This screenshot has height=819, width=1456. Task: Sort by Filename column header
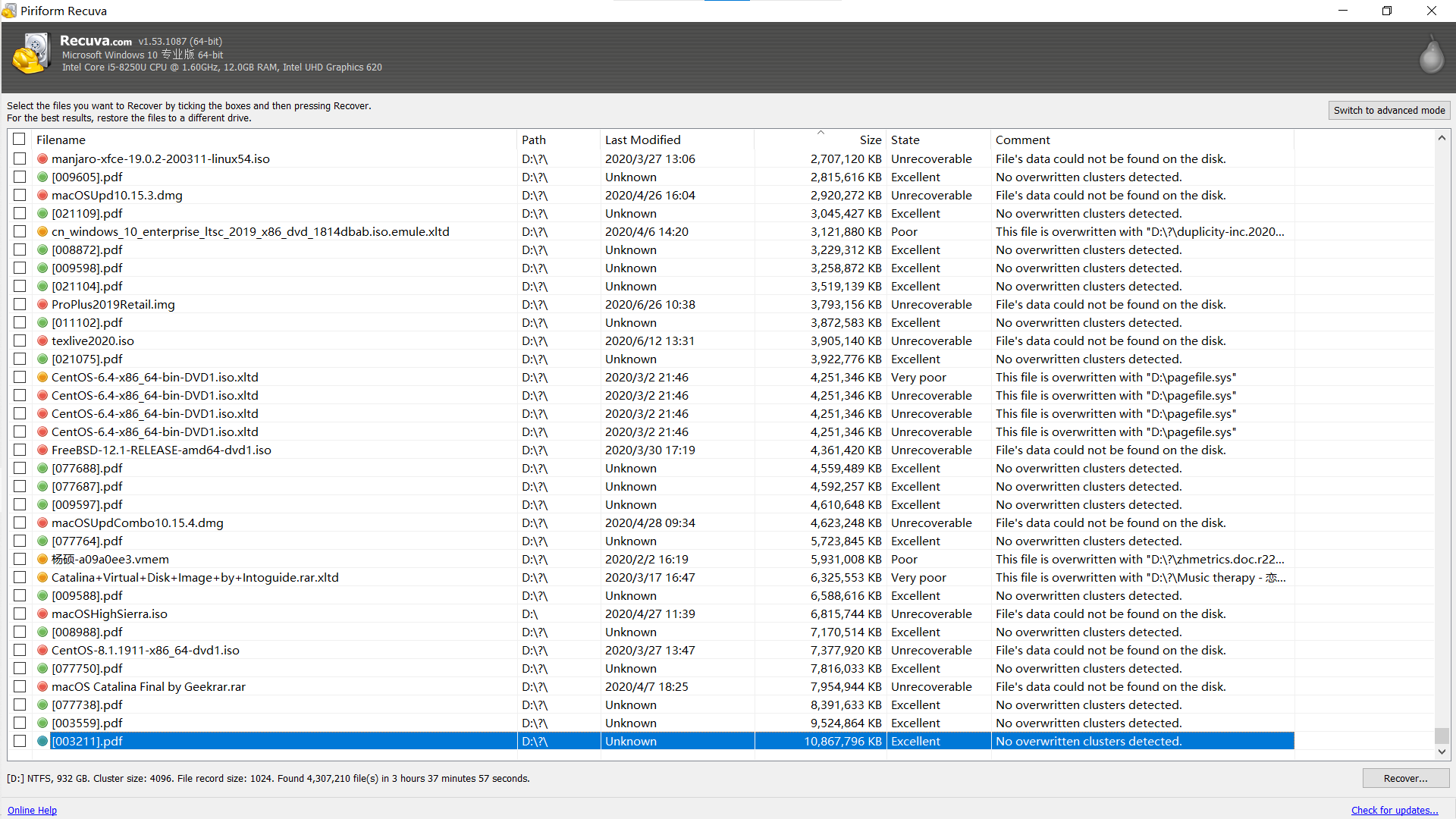pos(275,140)
